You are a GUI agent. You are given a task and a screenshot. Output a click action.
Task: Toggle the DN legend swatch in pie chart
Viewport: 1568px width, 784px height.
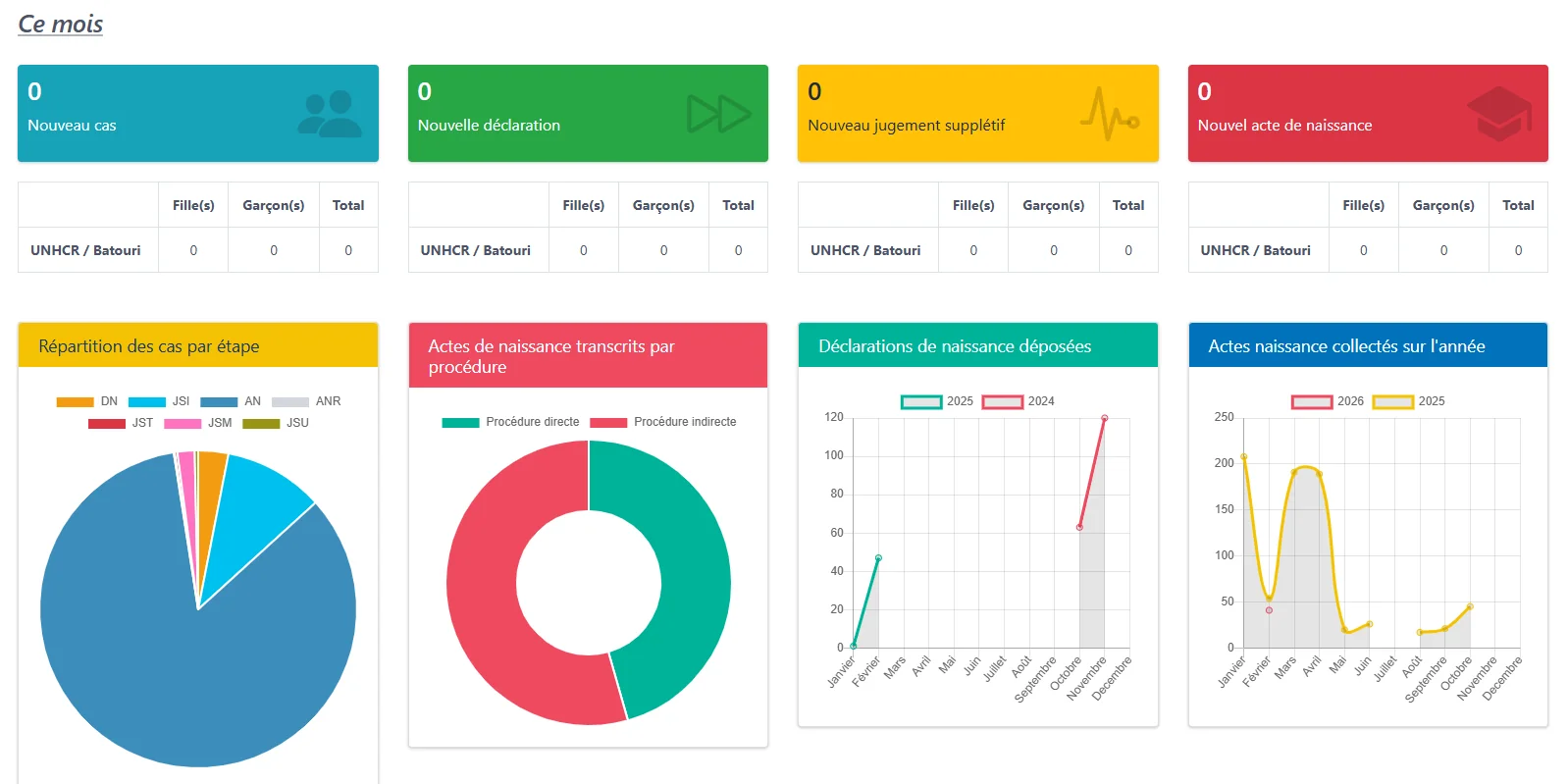coord(75,401)
